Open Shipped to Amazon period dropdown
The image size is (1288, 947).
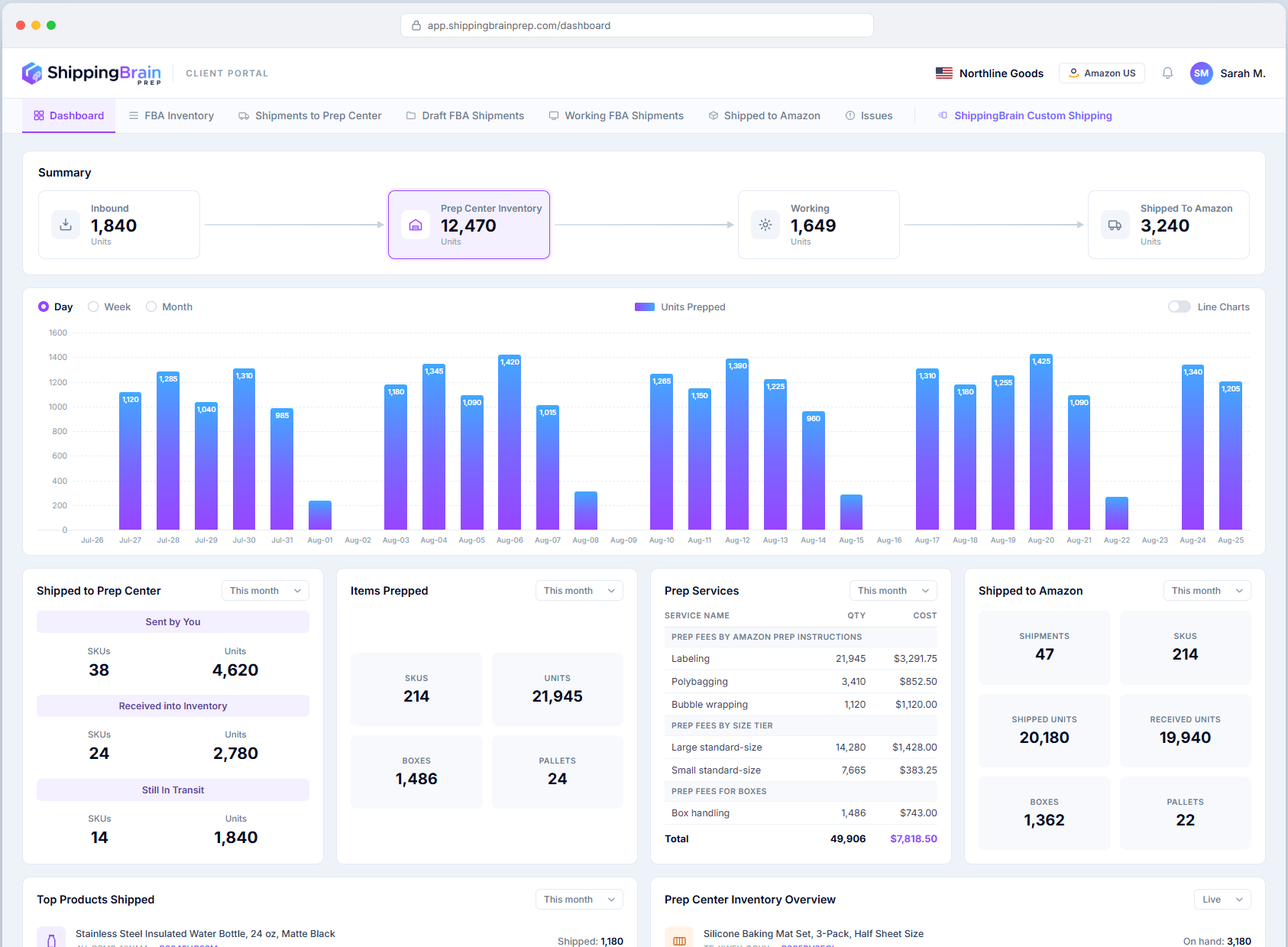1207,591
